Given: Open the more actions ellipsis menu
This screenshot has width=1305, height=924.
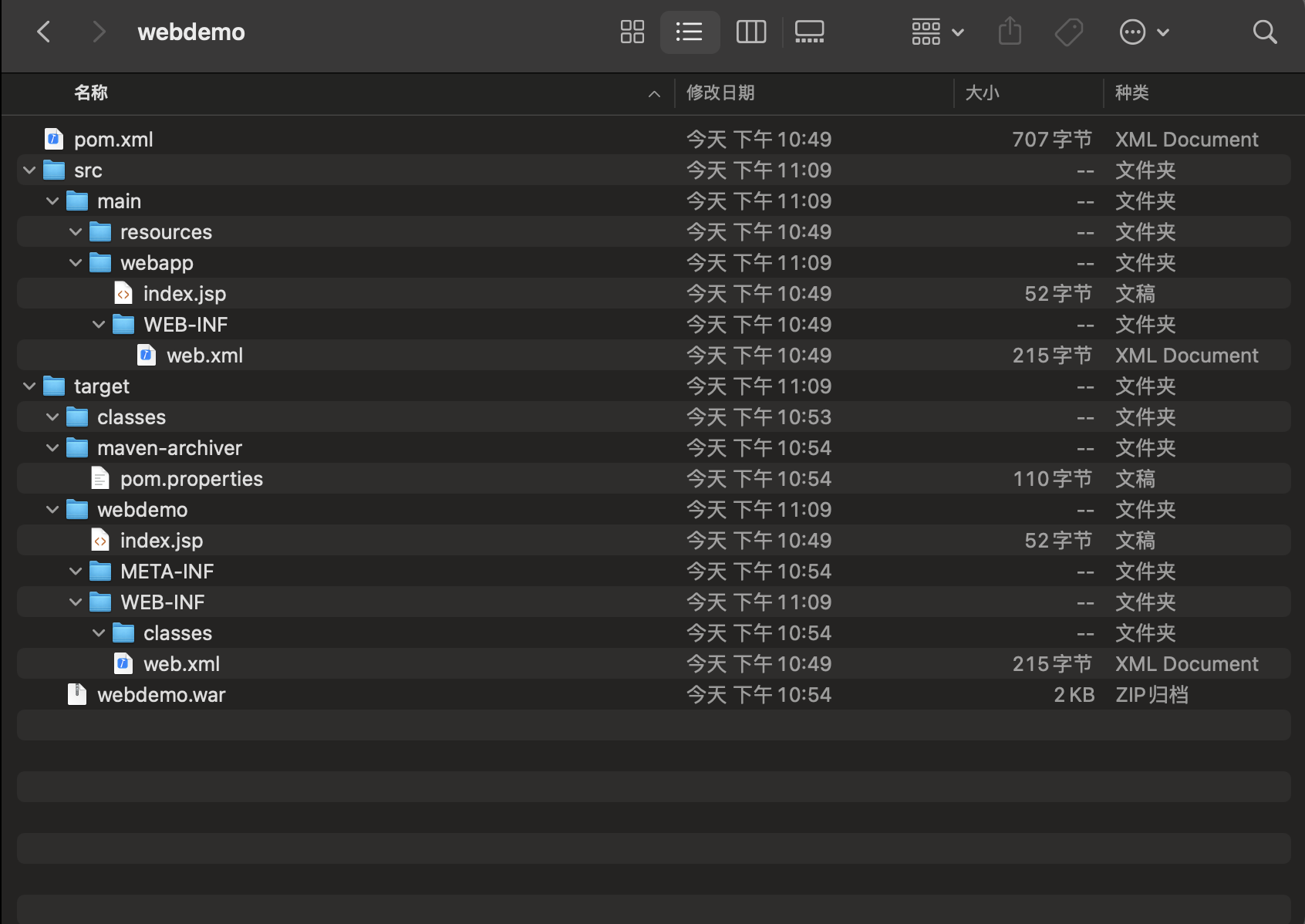Looking at the screenshot, I should (x=1145, y=32).
